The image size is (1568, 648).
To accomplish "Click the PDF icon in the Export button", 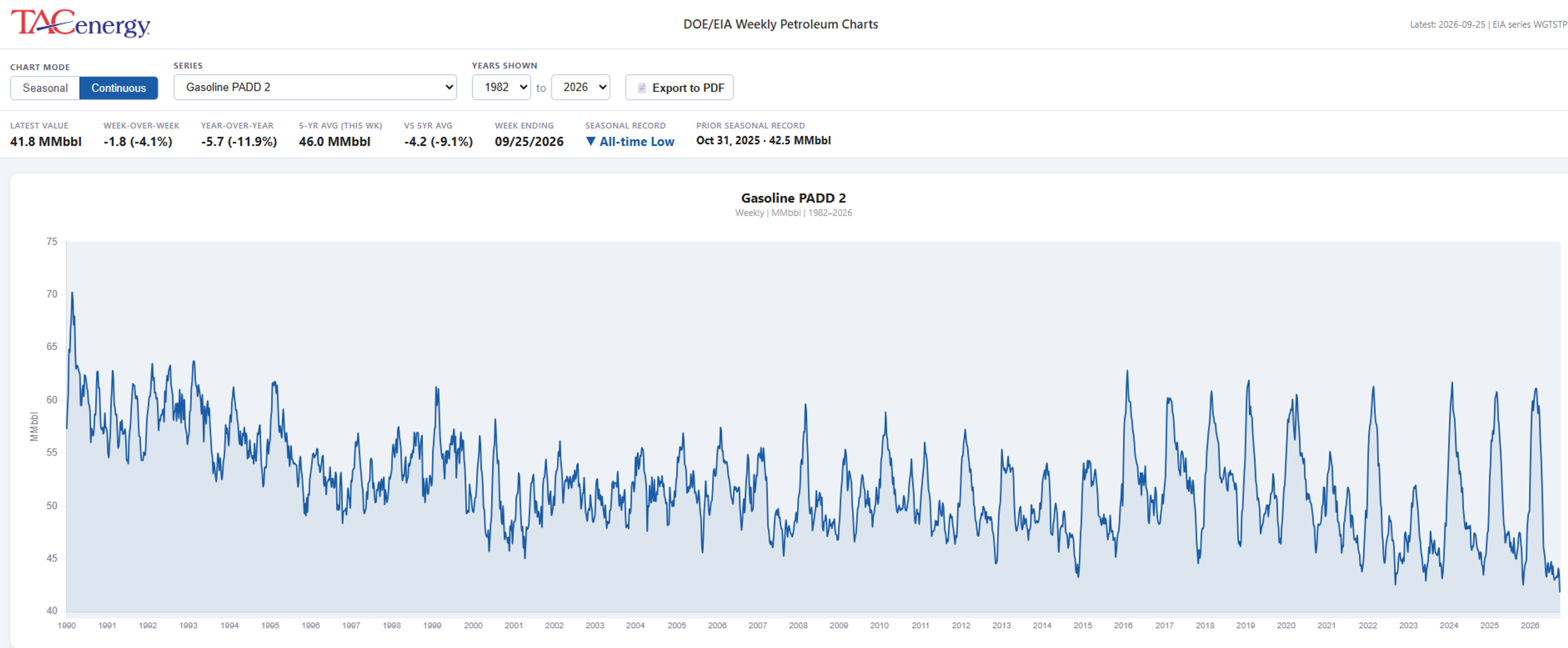I will (641, 88).
